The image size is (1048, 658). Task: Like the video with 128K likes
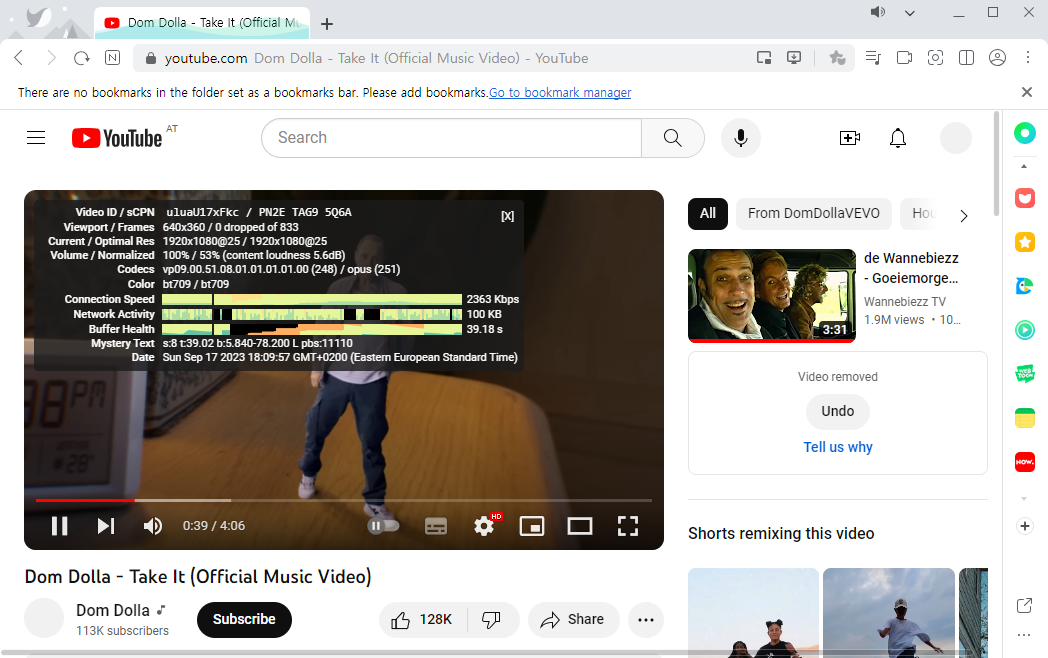(x=422, y=620)
